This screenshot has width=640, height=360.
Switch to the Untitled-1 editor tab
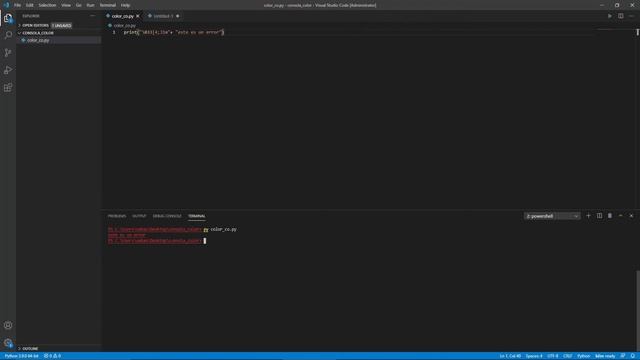click(163, 16)
